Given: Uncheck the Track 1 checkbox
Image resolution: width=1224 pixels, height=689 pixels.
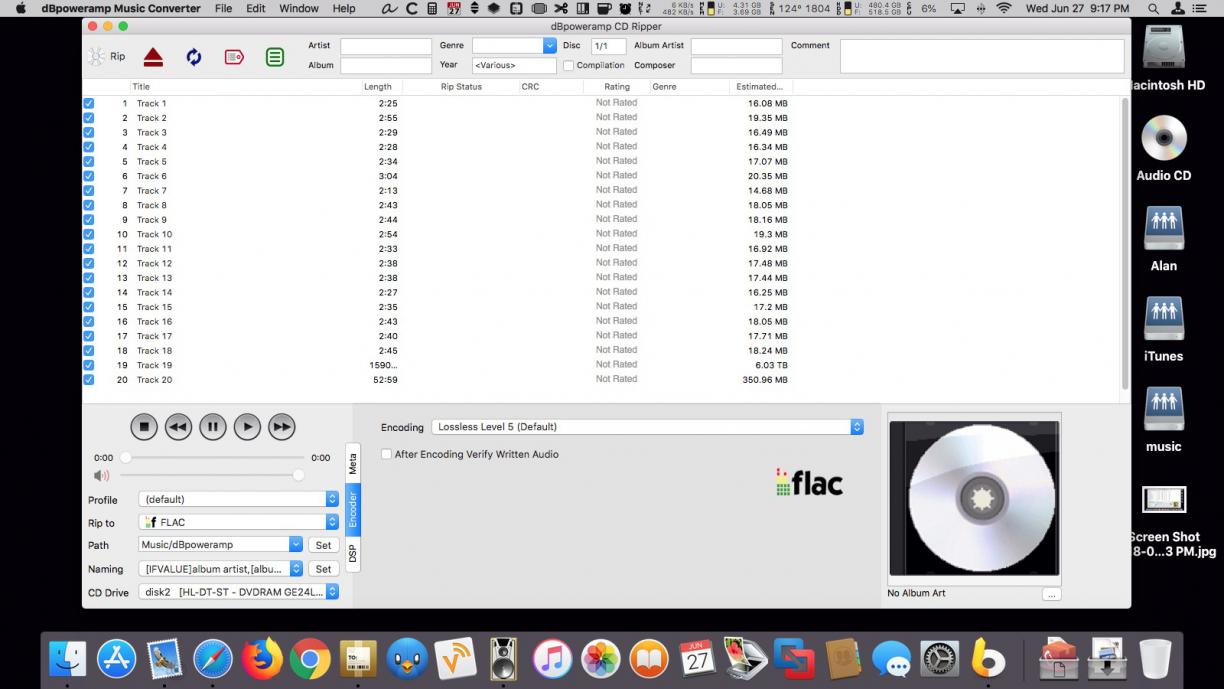Looking at the screenshot, I should tap(89, 103).
